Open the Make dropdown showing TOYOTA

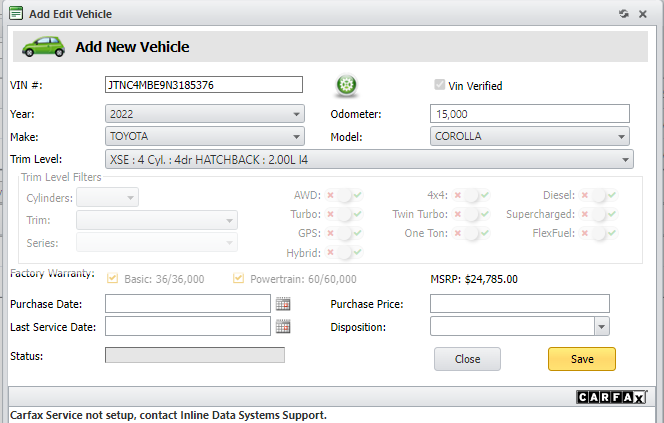(x=205, y=136)
